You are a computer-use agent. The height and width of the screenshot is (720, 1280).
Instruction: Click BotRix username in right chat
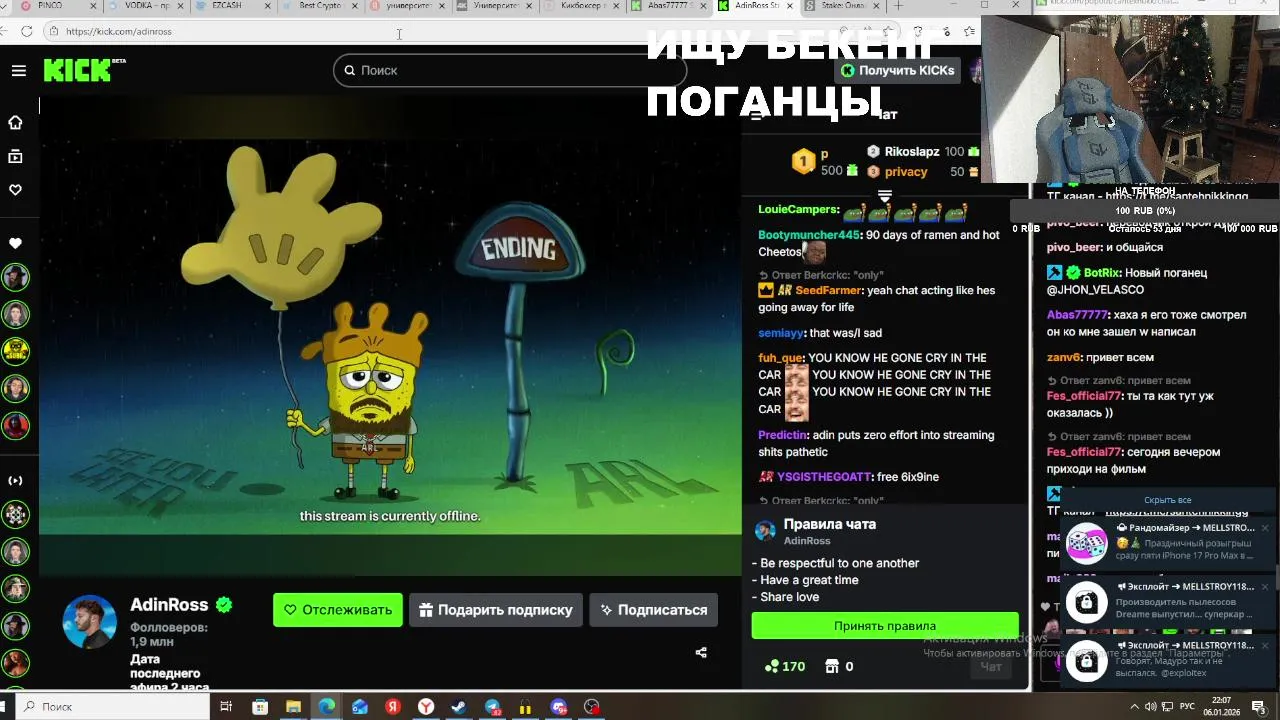point(1102,273)
